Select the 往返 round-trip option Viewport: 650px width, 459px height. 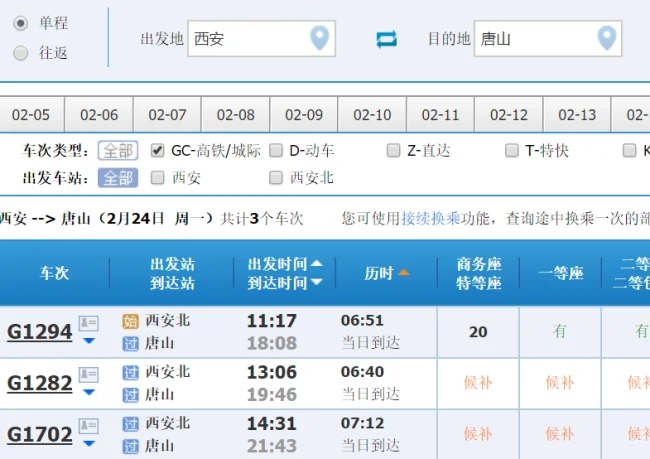pos(21,53)
